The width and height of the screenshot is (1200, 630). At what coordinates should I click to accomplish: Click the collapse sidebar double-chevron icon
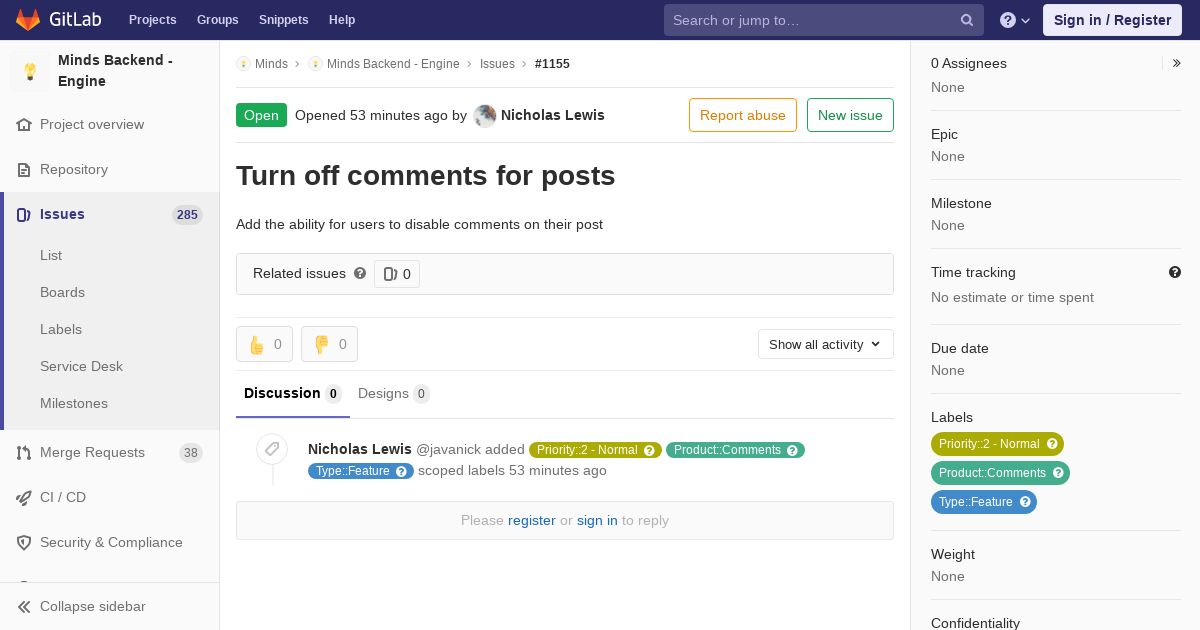coord(24,607)
